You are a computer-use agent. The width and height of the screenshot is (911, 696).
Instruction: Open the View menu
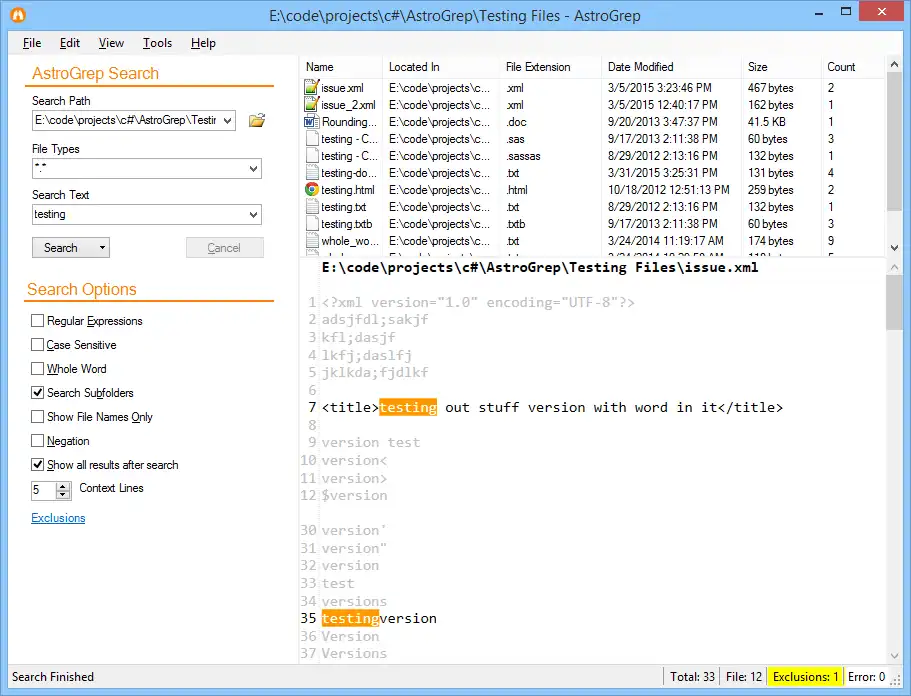coord(110,43)
